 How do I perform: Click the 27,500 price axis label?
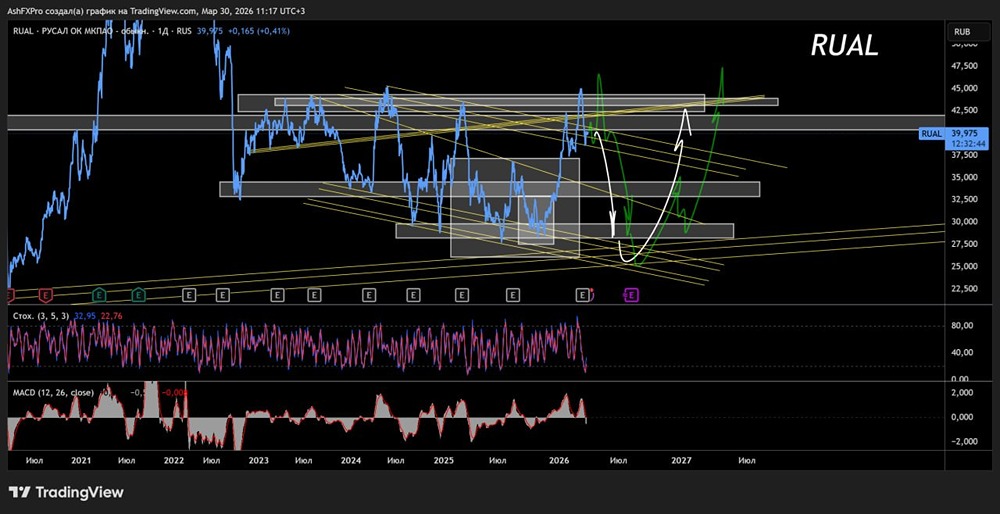tap(965, 244)
